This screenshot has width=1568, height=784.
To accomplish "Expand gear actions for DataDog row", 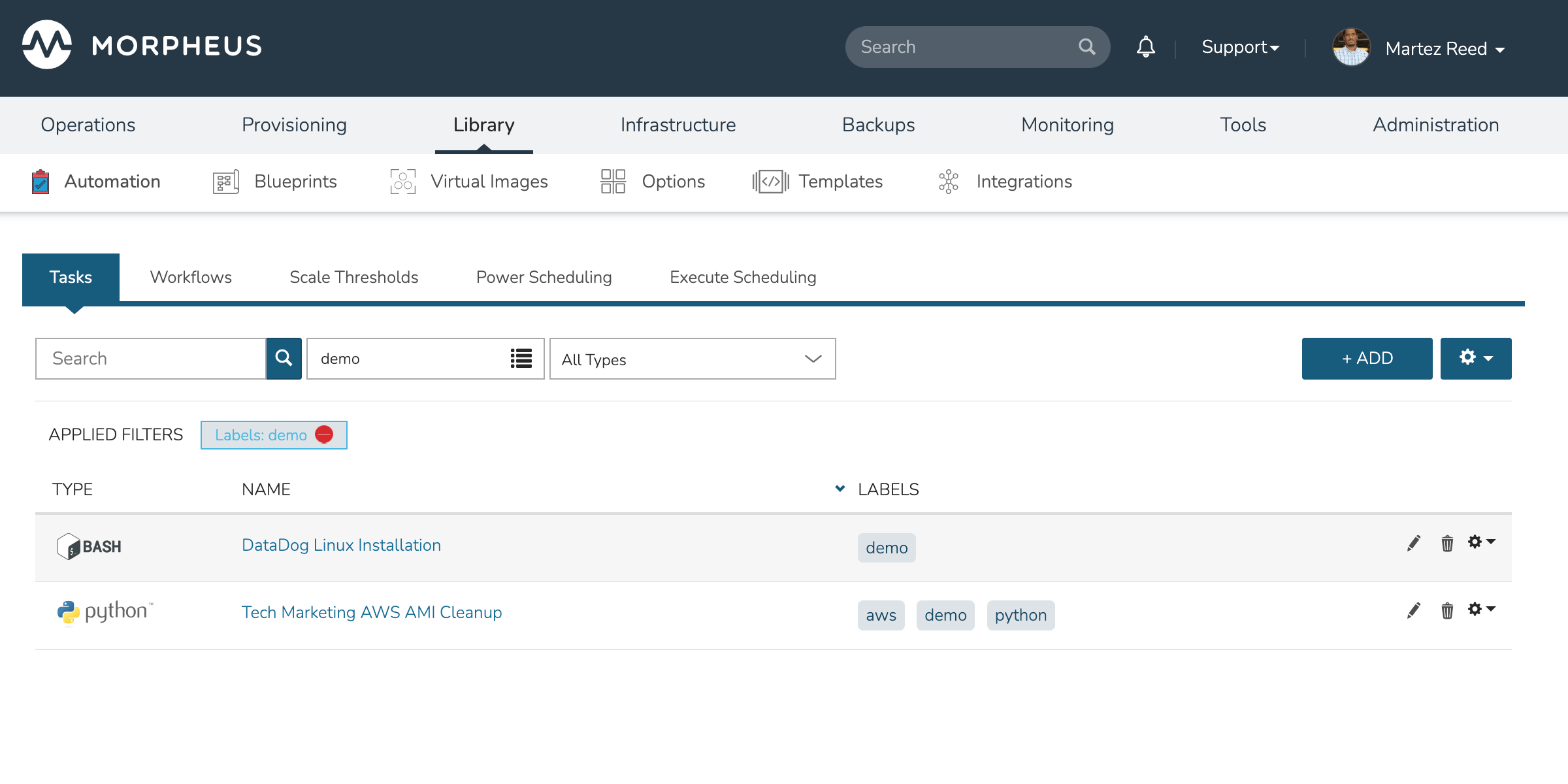I will click(1481, 542).
